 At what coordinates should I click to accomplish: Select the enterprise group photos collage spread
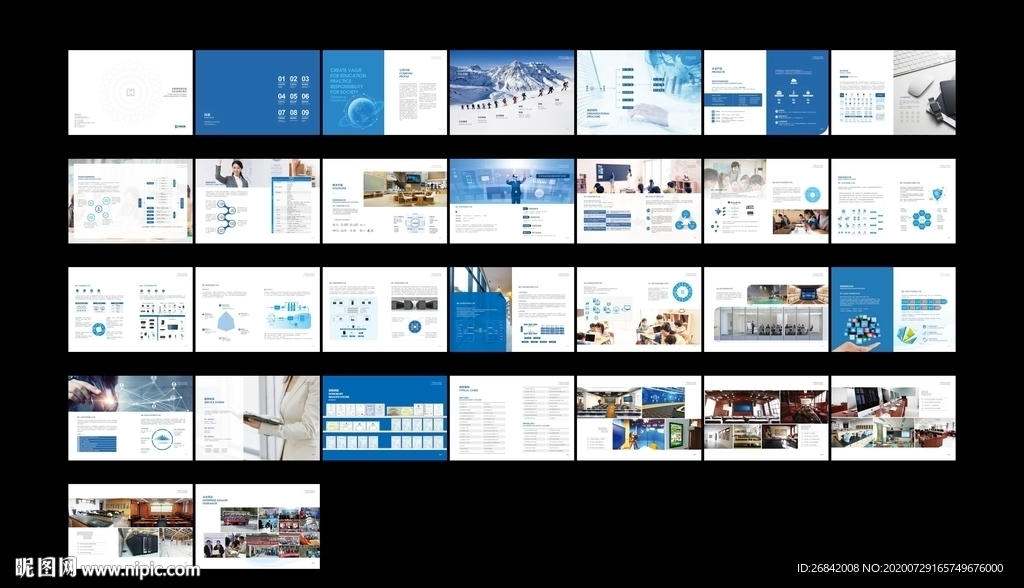click(258, 526)
